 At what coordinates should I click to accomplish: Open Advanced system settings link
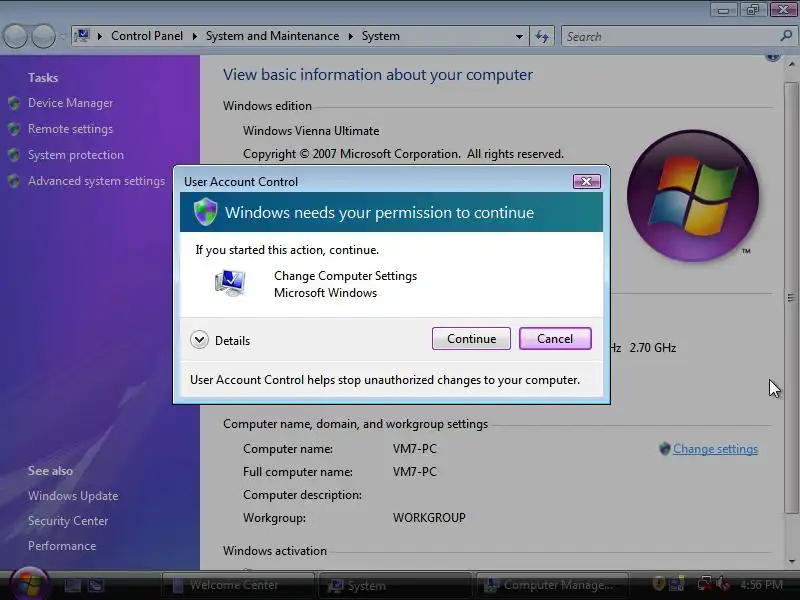[96, 181]
